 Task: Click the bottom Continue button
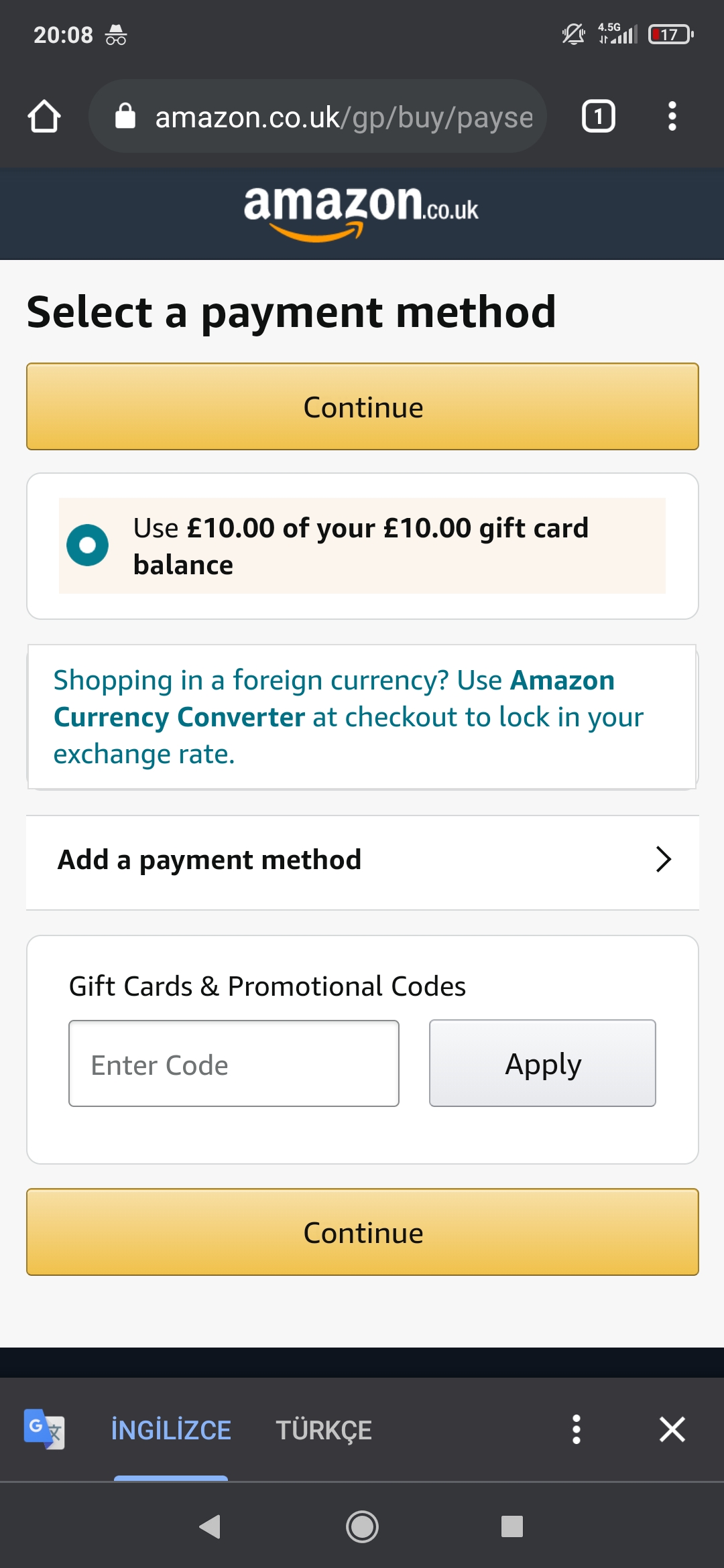coord(363,1232)
